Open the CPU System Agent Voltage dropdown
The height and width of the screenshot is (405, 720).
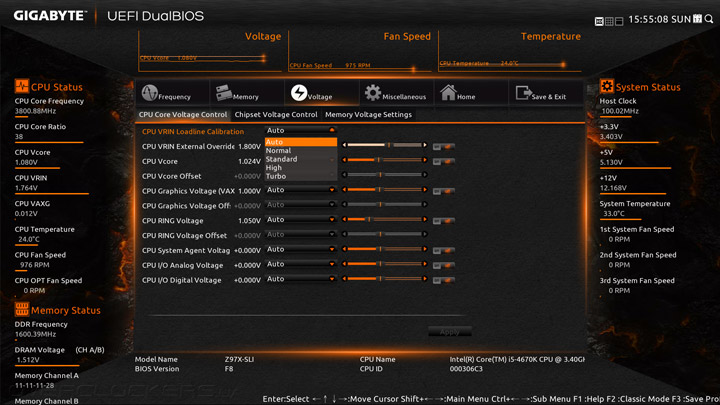[x=301, y=249]
